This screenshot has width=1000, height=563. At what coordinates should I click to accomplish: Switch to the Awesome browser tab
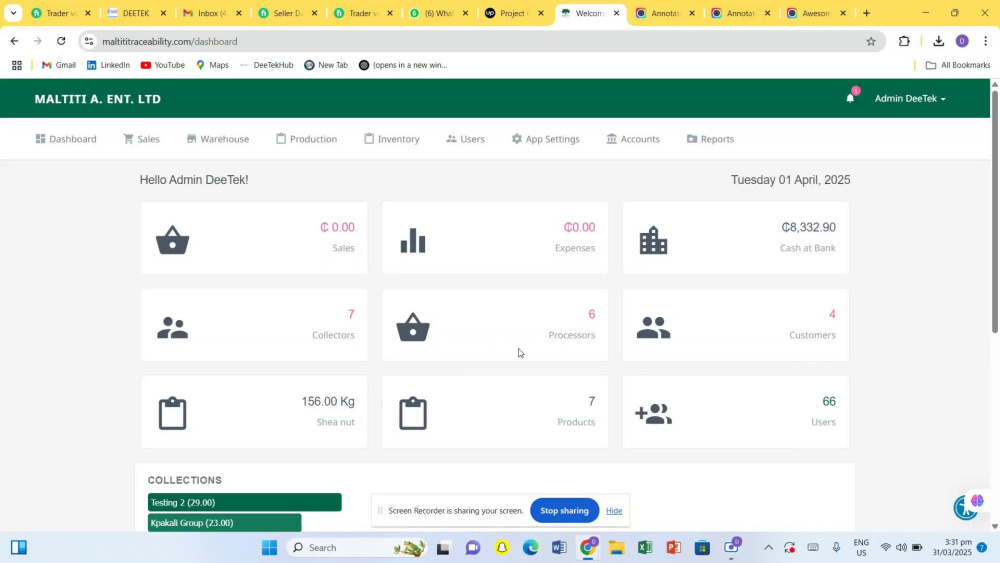[x=816, y=13]
